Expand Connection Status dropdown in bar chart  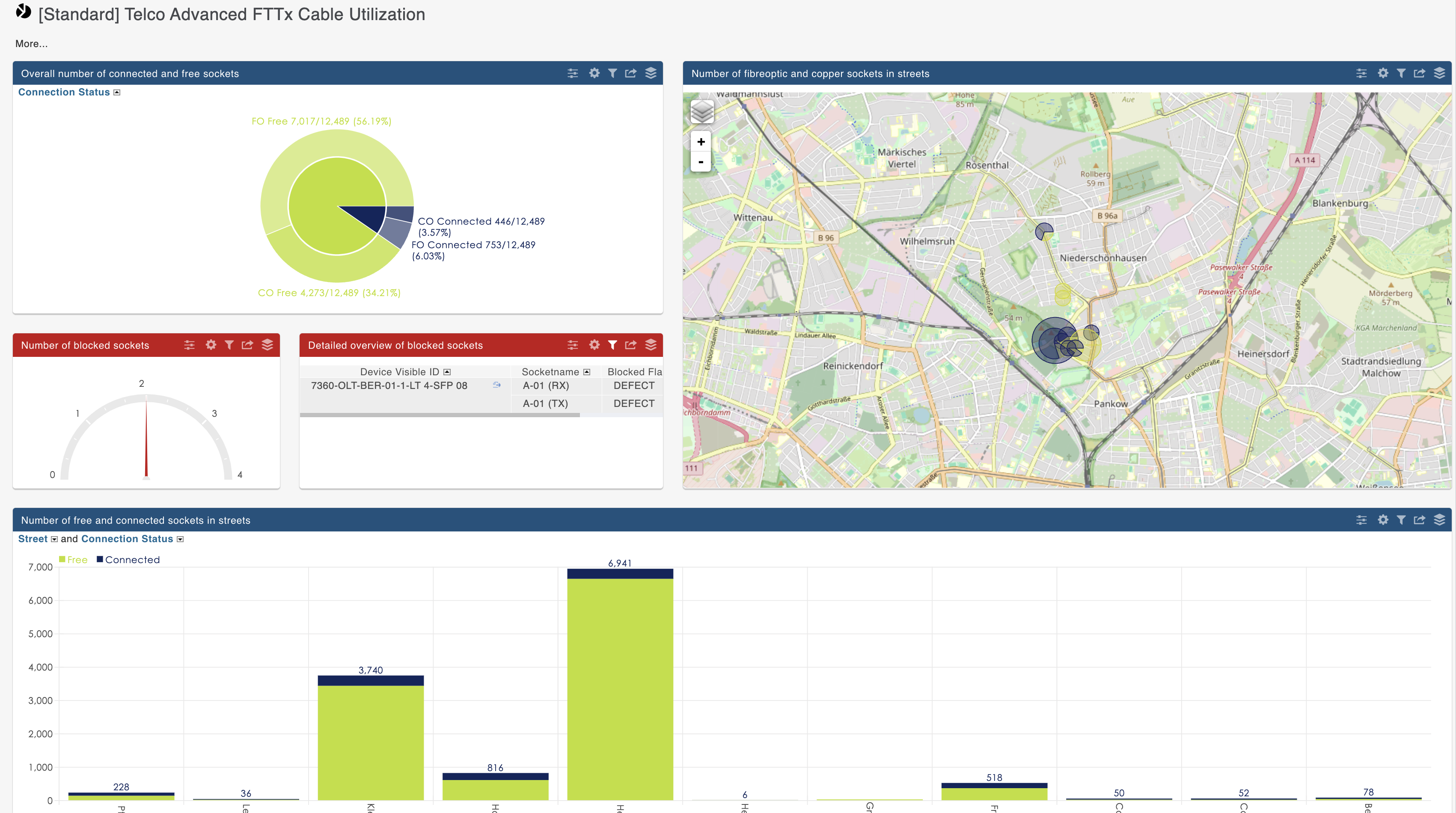coord(180,539)
